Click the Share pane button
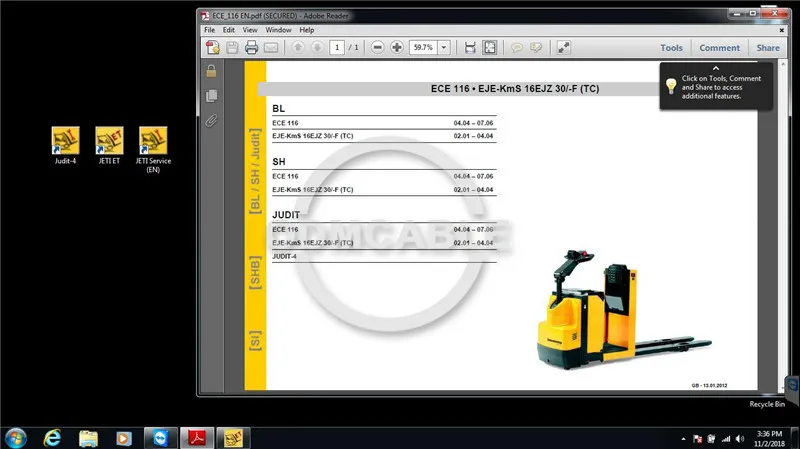The image size is (800, 449). tap(768, 47)
